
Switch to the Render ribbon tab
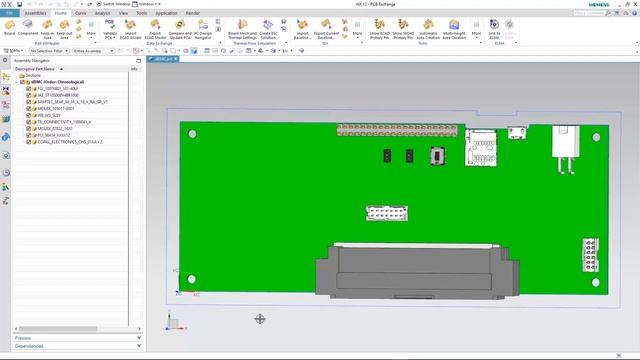193,13
